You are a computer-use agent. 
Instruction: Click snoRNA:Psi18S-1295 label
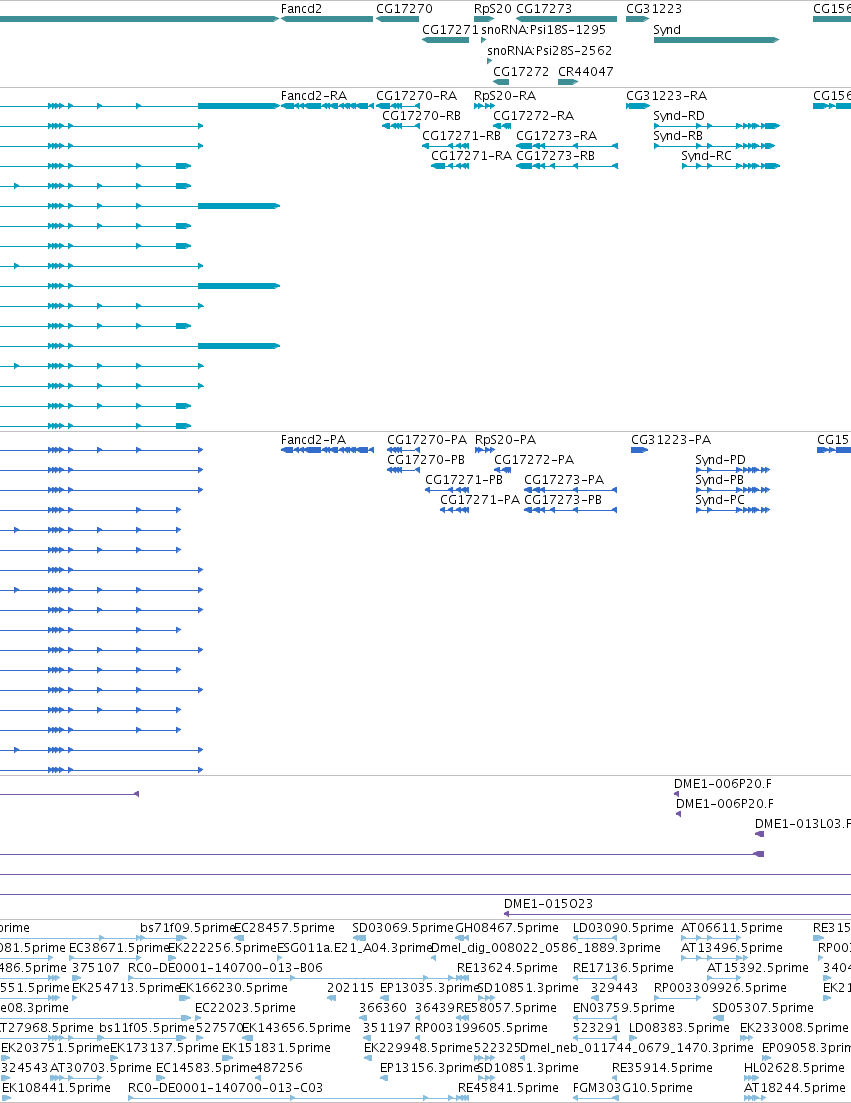(x=543, y=30)
